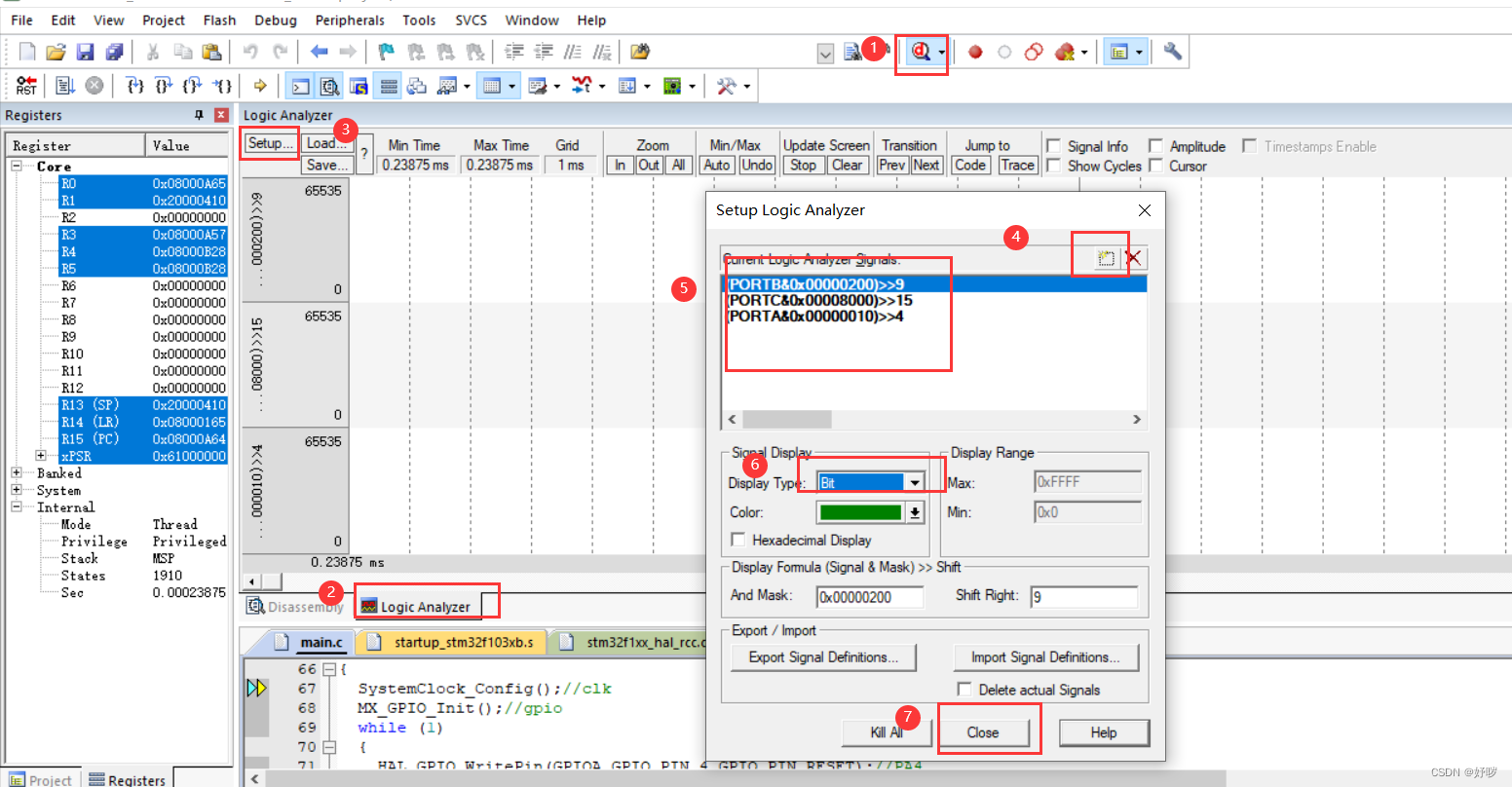
Task: Open Configuration with the wrench icon
Action: click(1172, 52)
